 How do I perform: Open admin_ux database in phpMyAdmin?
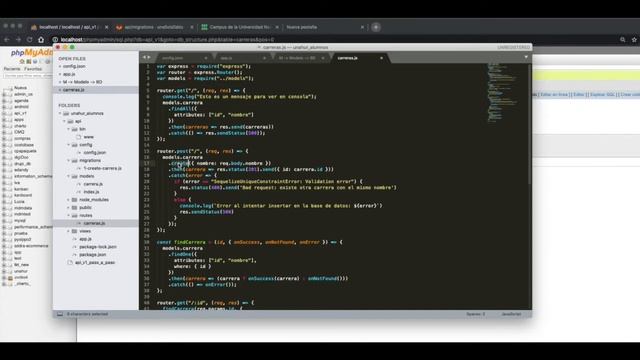click(x=23, y=94)
